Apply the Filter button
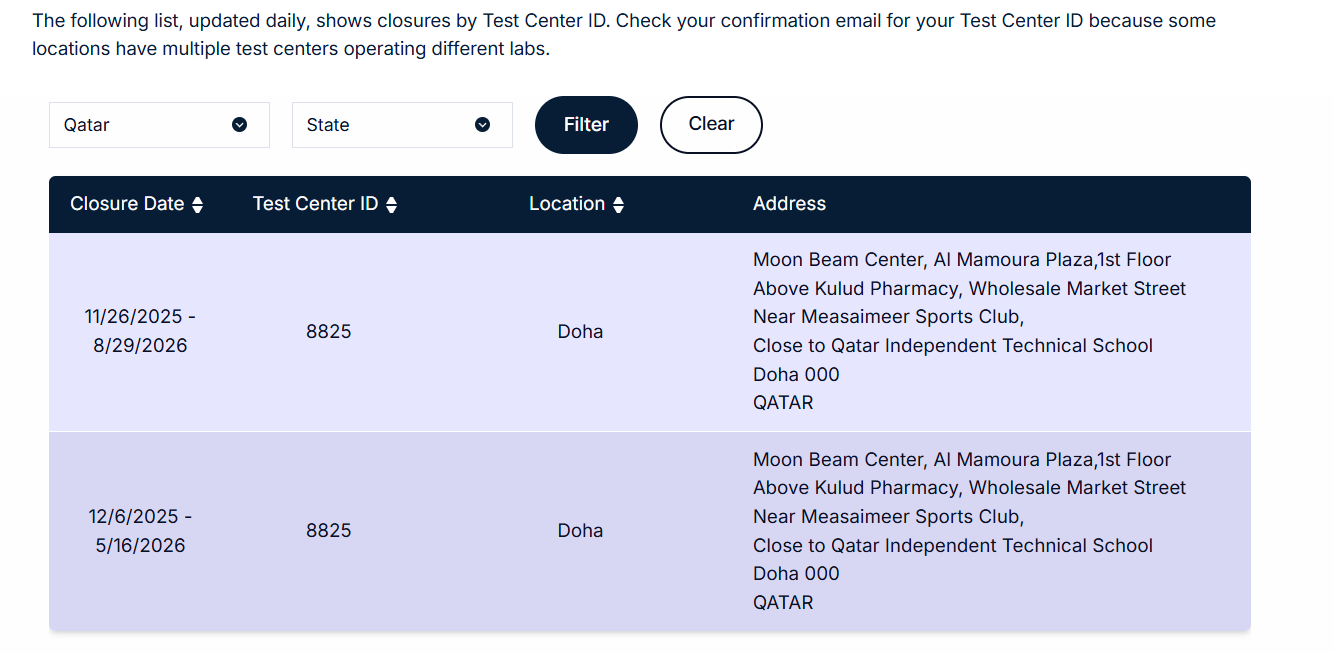This screenshot has width=1334, height=670. coord(586,125)
